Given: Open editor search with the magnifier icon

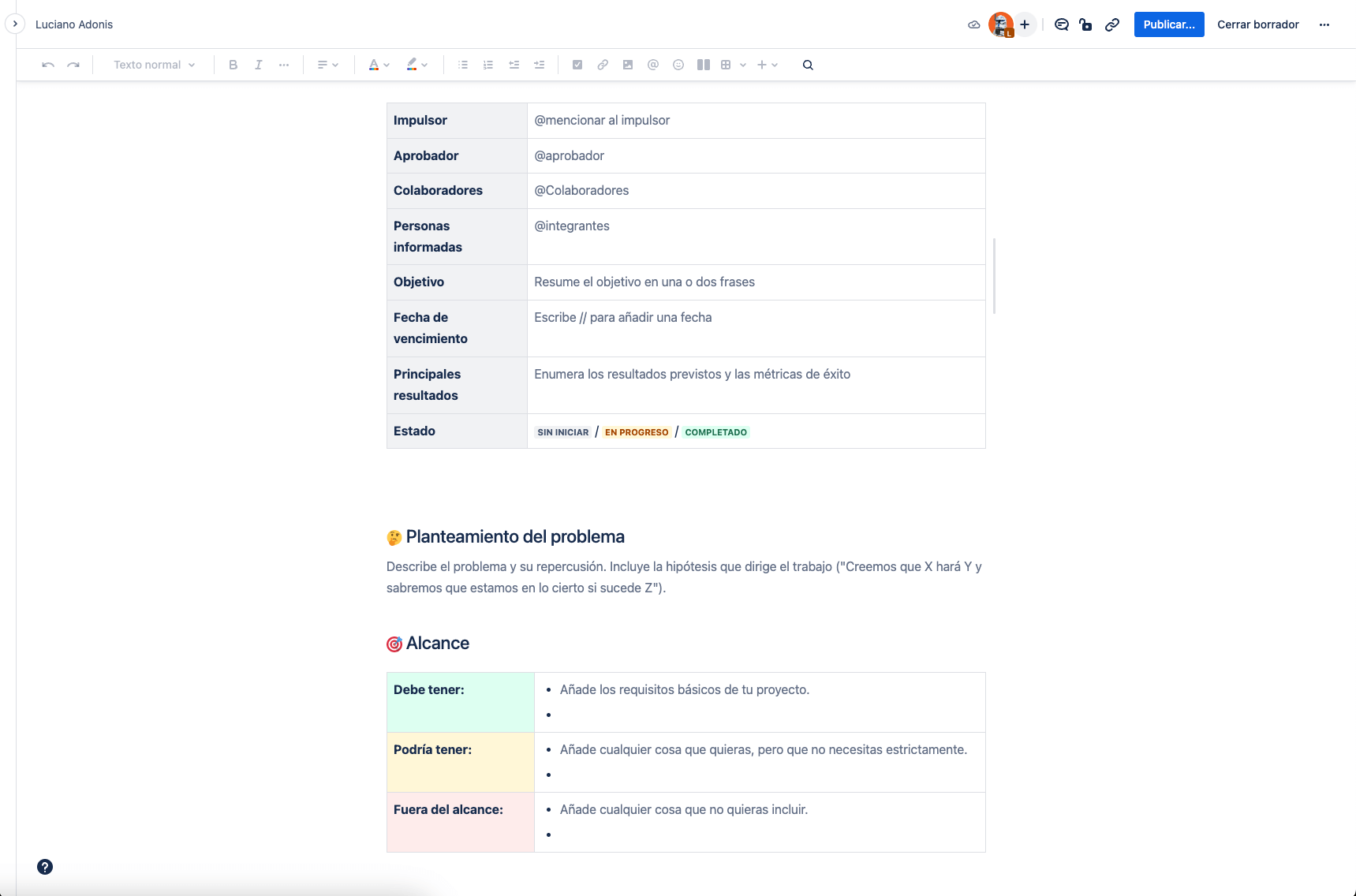Looking at the screenshot, I should (808, 64).
